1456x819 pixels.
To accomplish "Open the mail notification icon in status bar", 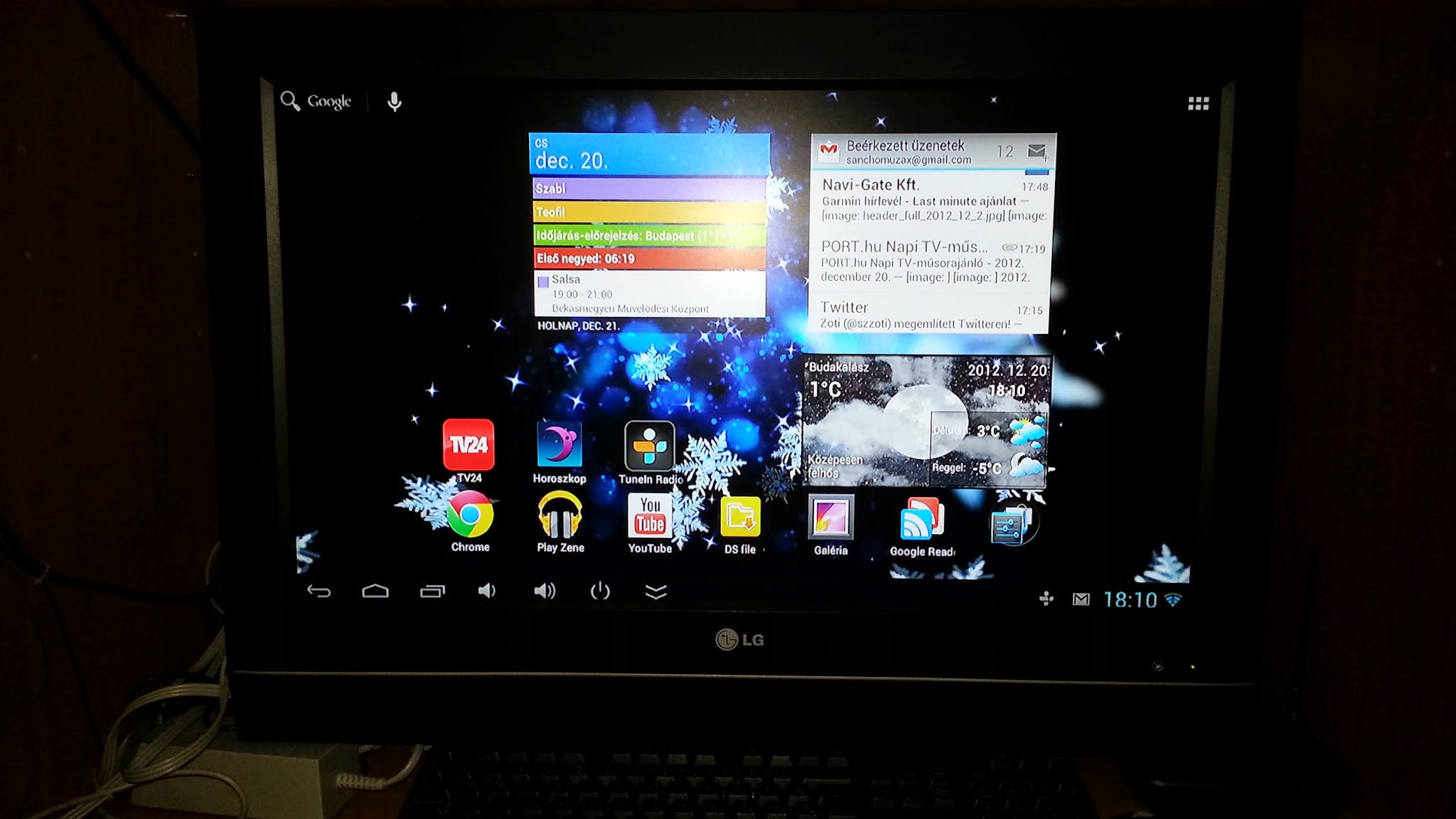I will [1081, 599].
